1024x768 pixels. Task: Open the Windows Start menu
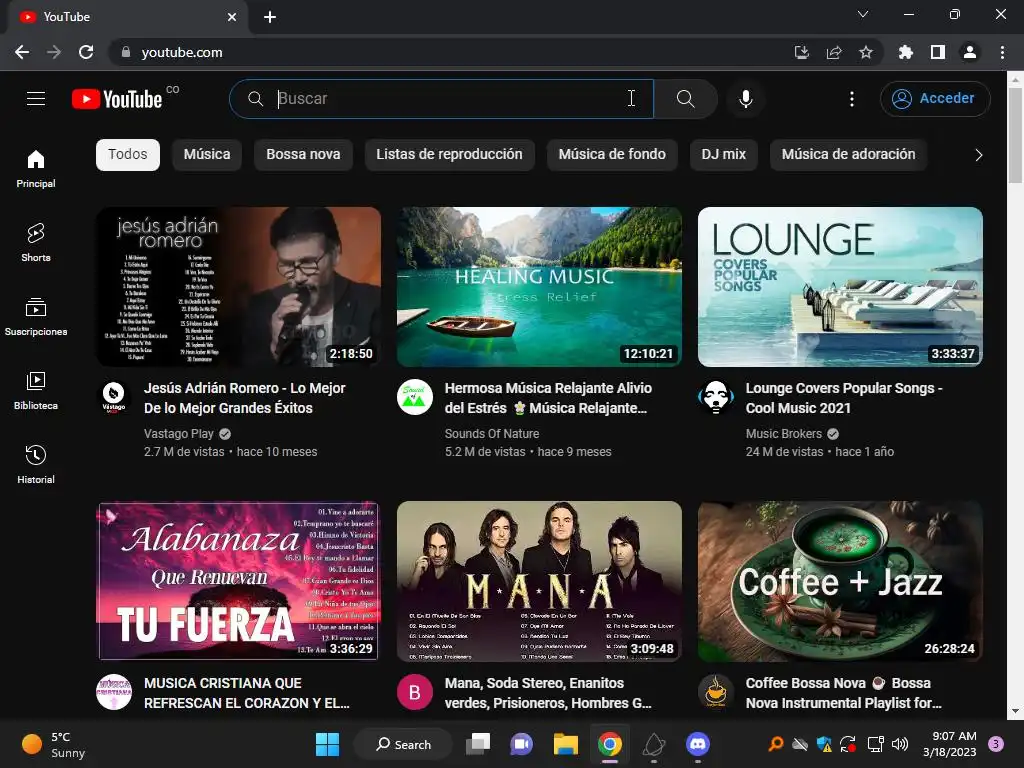(x=327, y=744)
